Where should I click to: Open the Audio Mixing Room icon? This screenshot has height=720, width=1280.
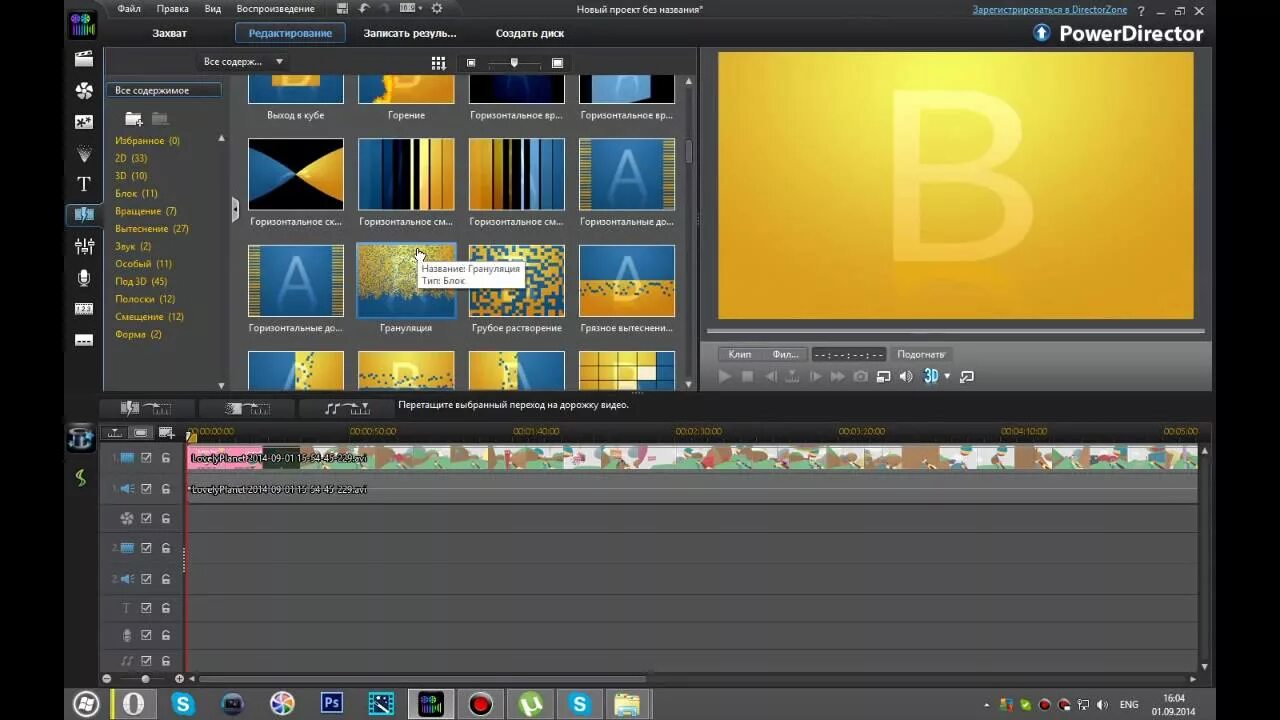[x=84, y=246]
